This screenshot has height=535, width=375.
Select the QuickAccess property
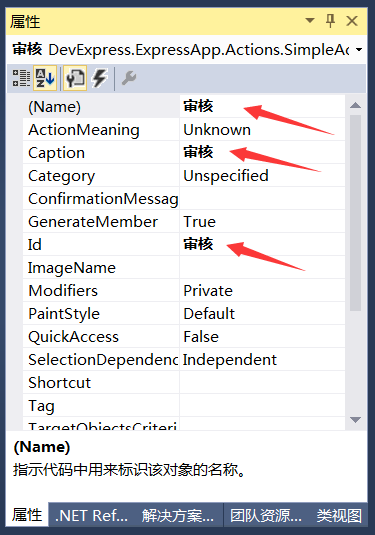101,337
